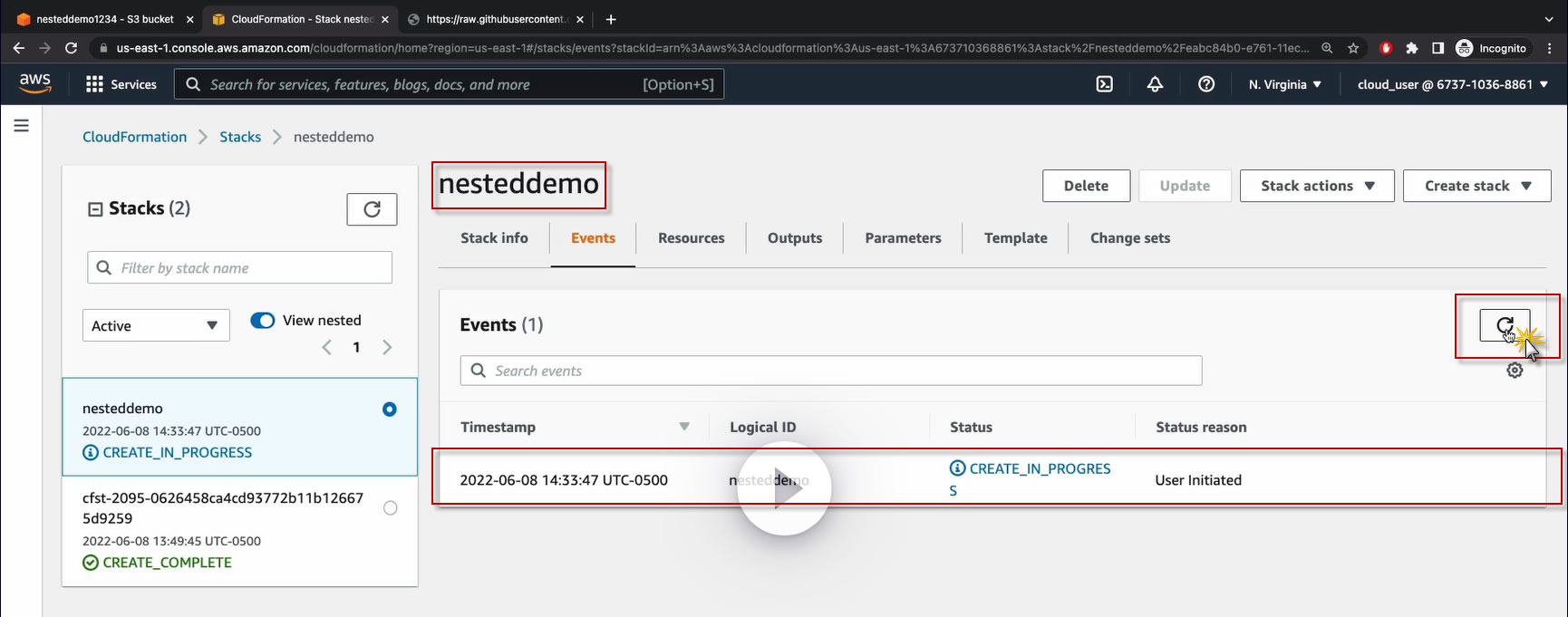Click browser back arrow
Viewport: 1568px width, 617px height.
[x=18, y=48]
